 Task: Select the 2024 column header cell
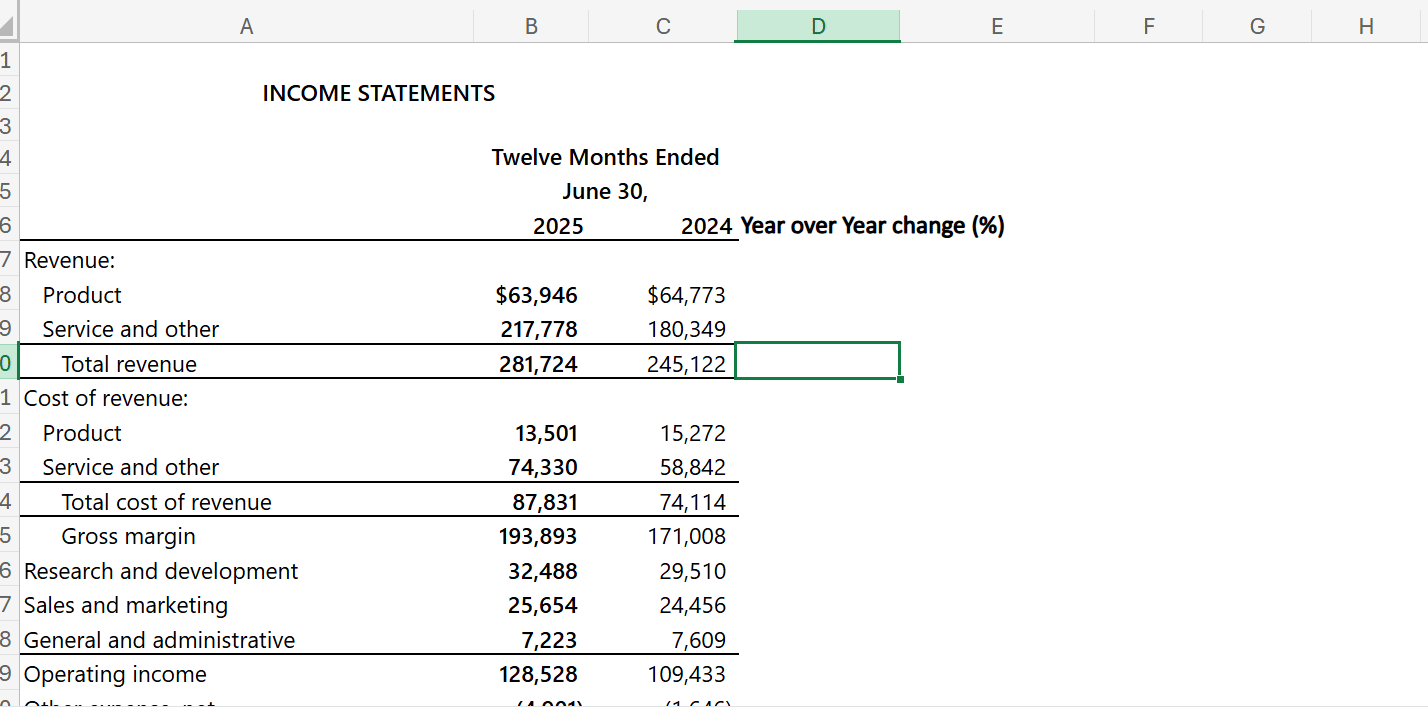pyautogui.click(x=662, y=225)
